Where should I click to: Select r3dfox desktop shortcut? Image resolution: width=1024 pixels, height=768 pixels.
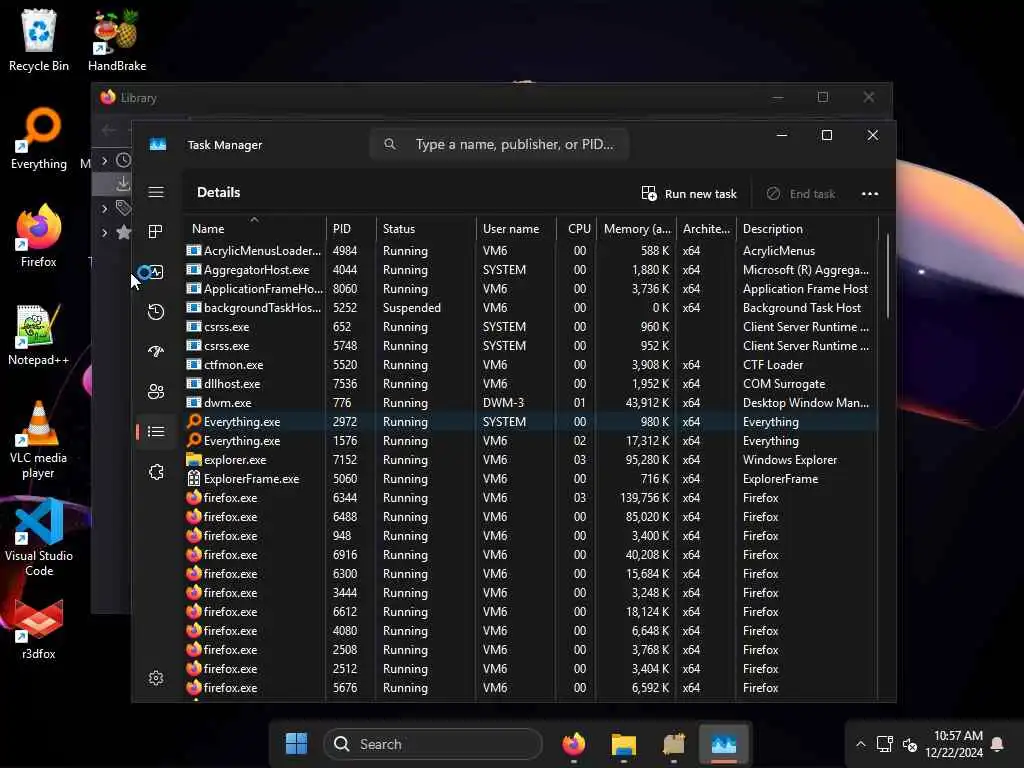39,628
